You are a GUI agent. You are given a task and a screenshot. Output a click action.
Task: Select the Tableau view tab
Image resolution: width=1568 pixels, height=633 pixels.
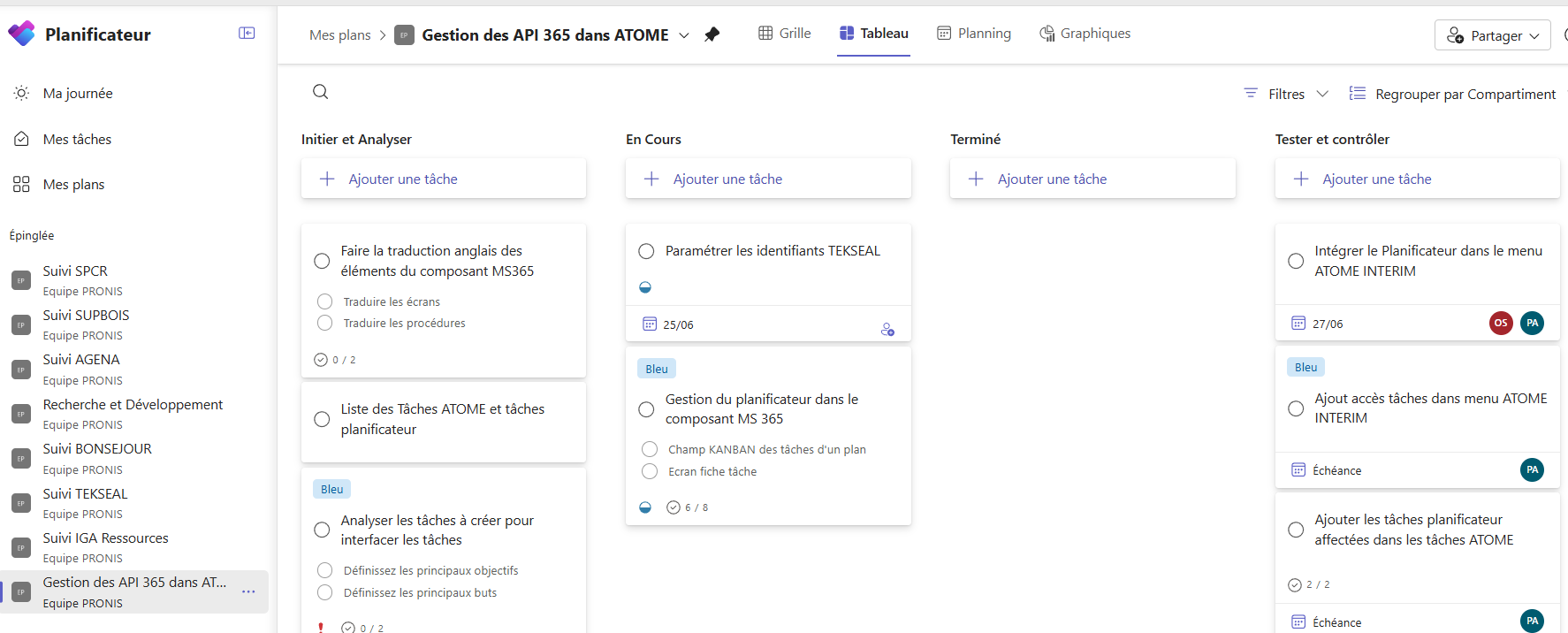tap(873, 34)
